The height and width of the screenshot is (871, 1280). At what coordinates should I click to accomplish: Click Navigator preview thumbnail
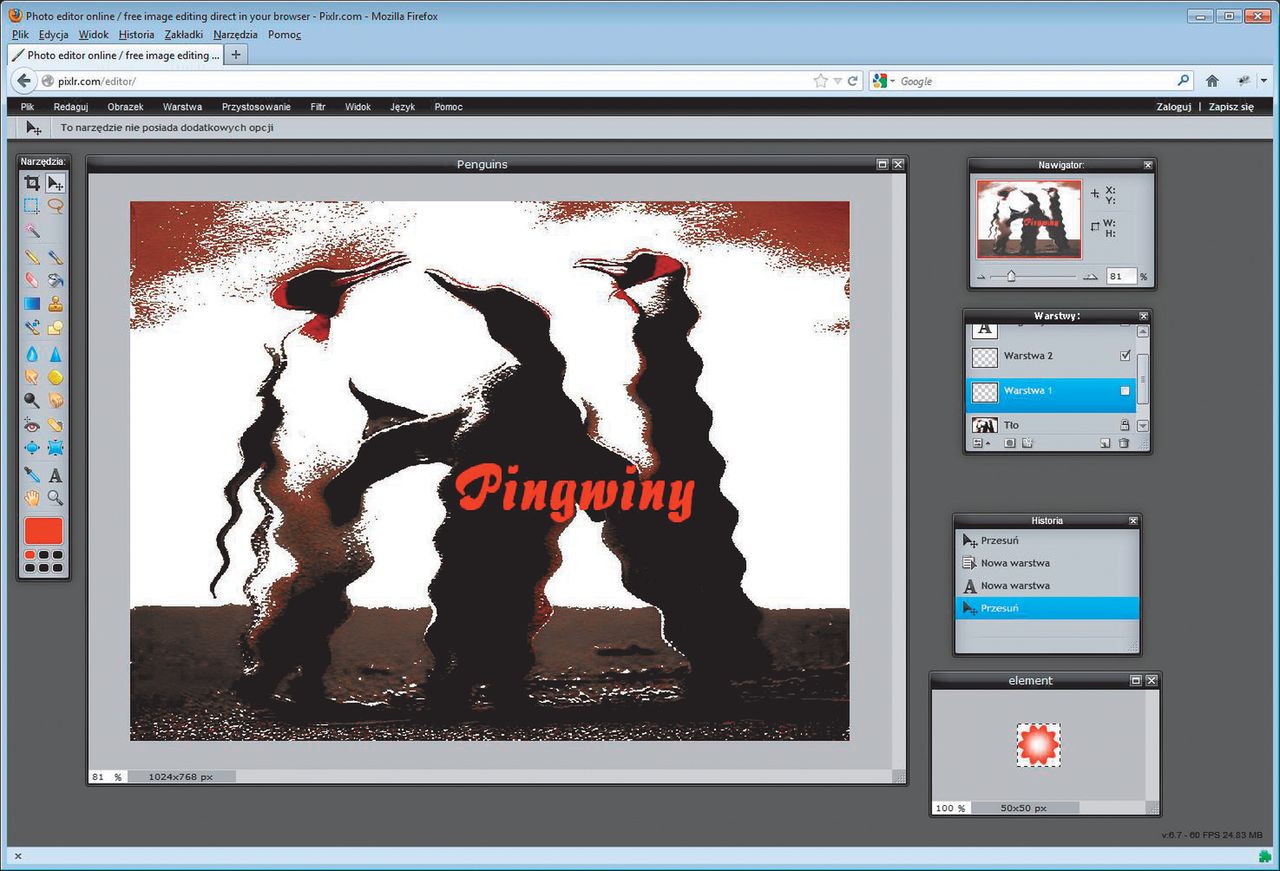(x=1029, y=219)
